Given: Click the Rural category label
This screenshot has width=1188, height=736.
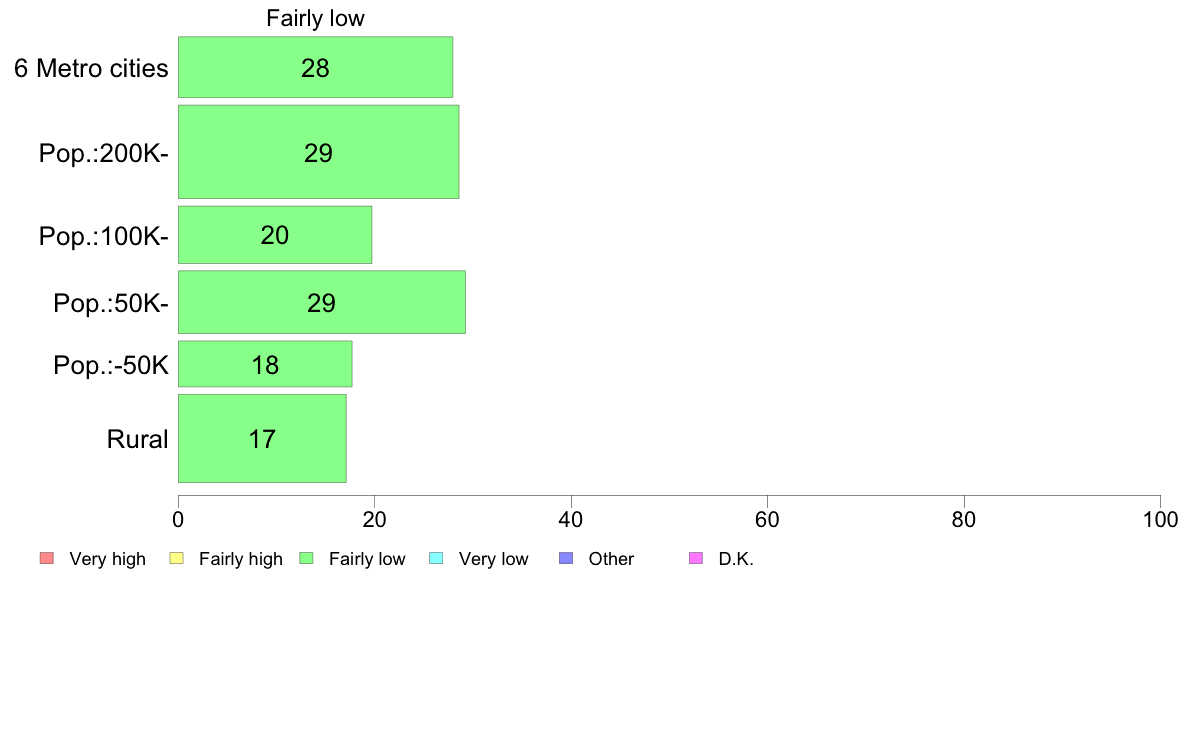Looking at the screenshot, I should 137,440.
